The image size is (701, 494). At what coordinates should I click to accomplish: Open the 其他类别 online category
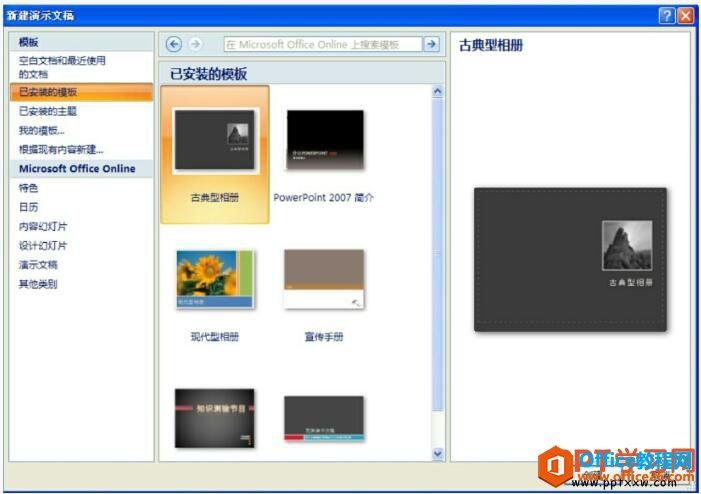pos(38,284)
